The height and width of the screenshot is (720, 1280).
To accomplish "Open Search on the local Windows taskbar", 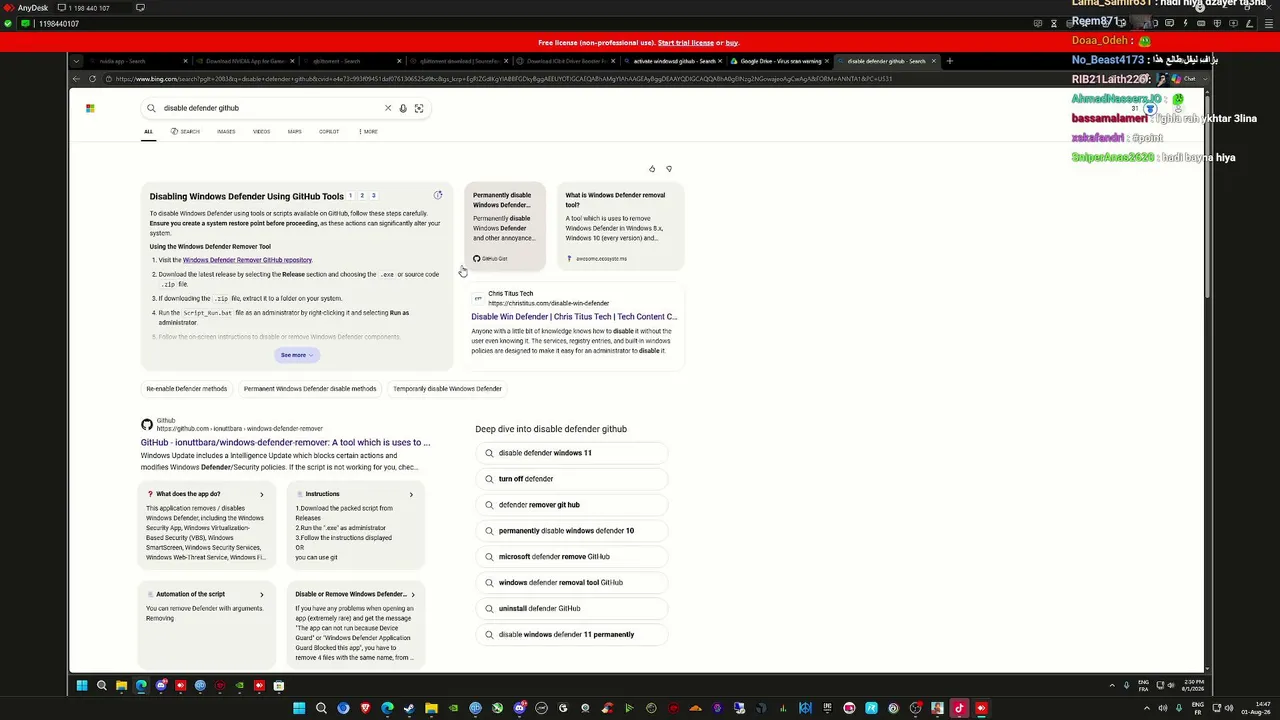I will tap(321, 709).
